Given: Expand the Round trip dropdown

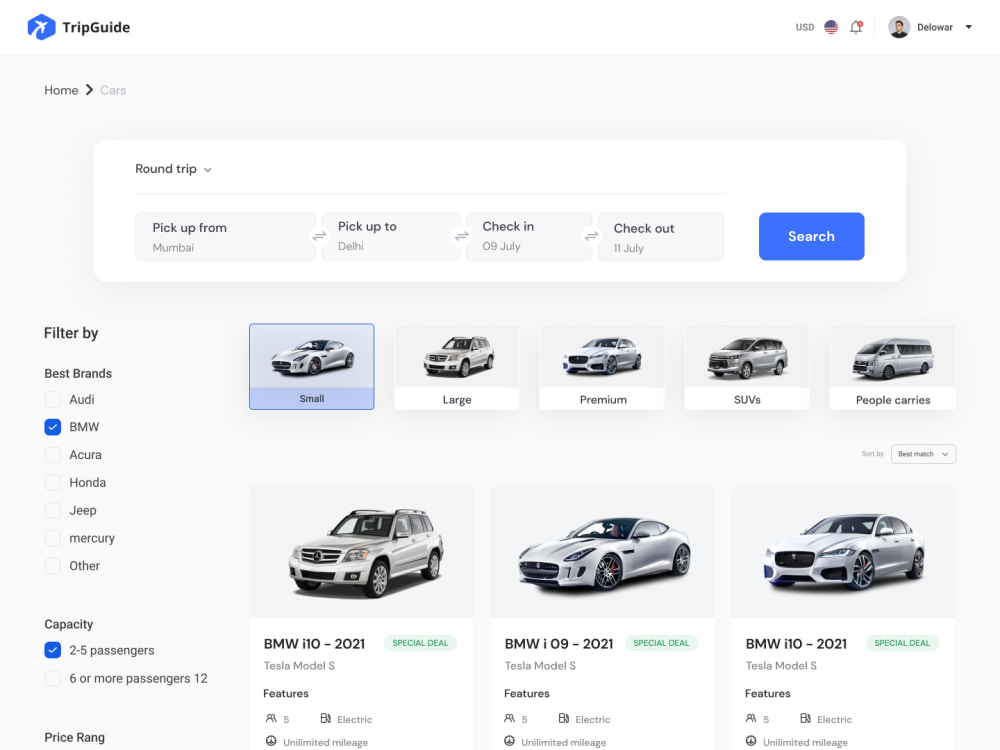Looking at the screenshot, I should 173,169.
